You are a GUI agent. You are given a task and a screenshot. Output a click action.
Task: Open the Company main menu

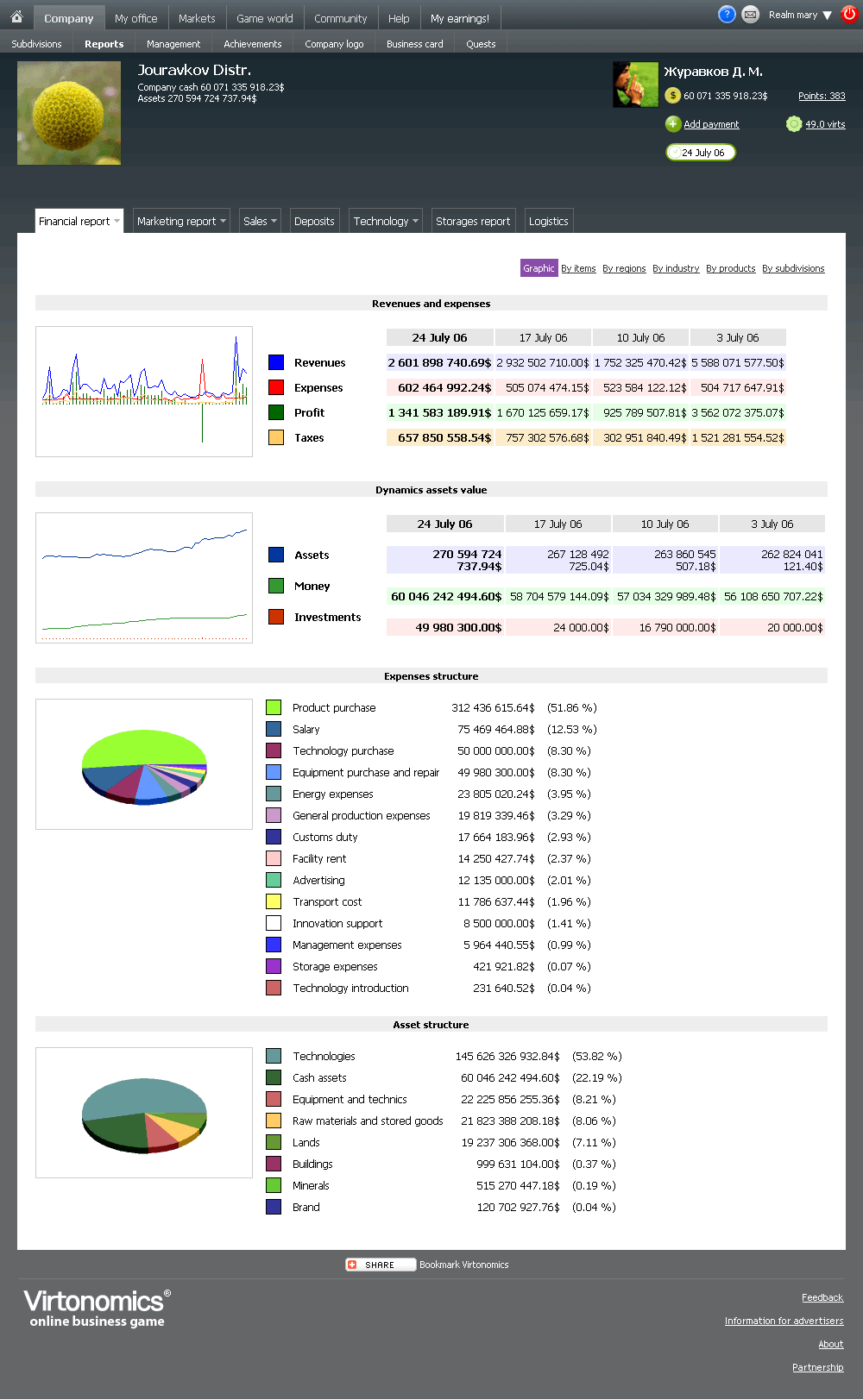tap(69, 18)
